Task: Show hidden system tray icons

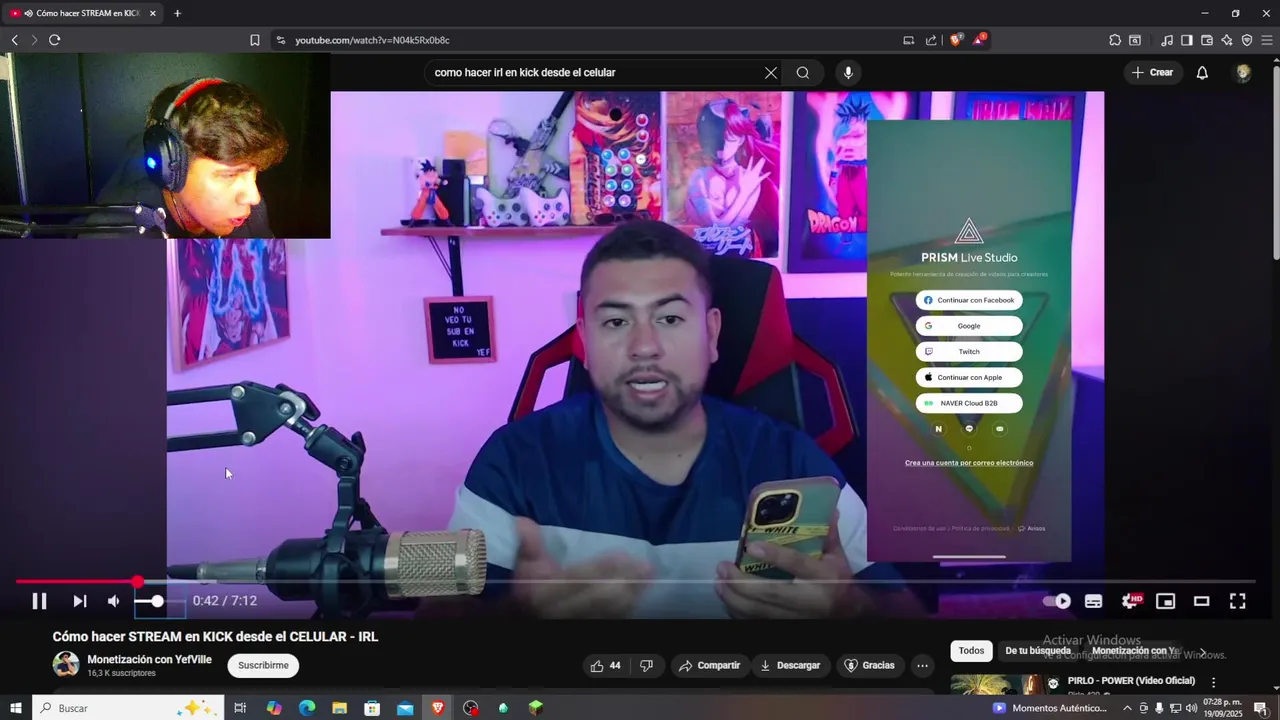Action: coord(1128,708)
